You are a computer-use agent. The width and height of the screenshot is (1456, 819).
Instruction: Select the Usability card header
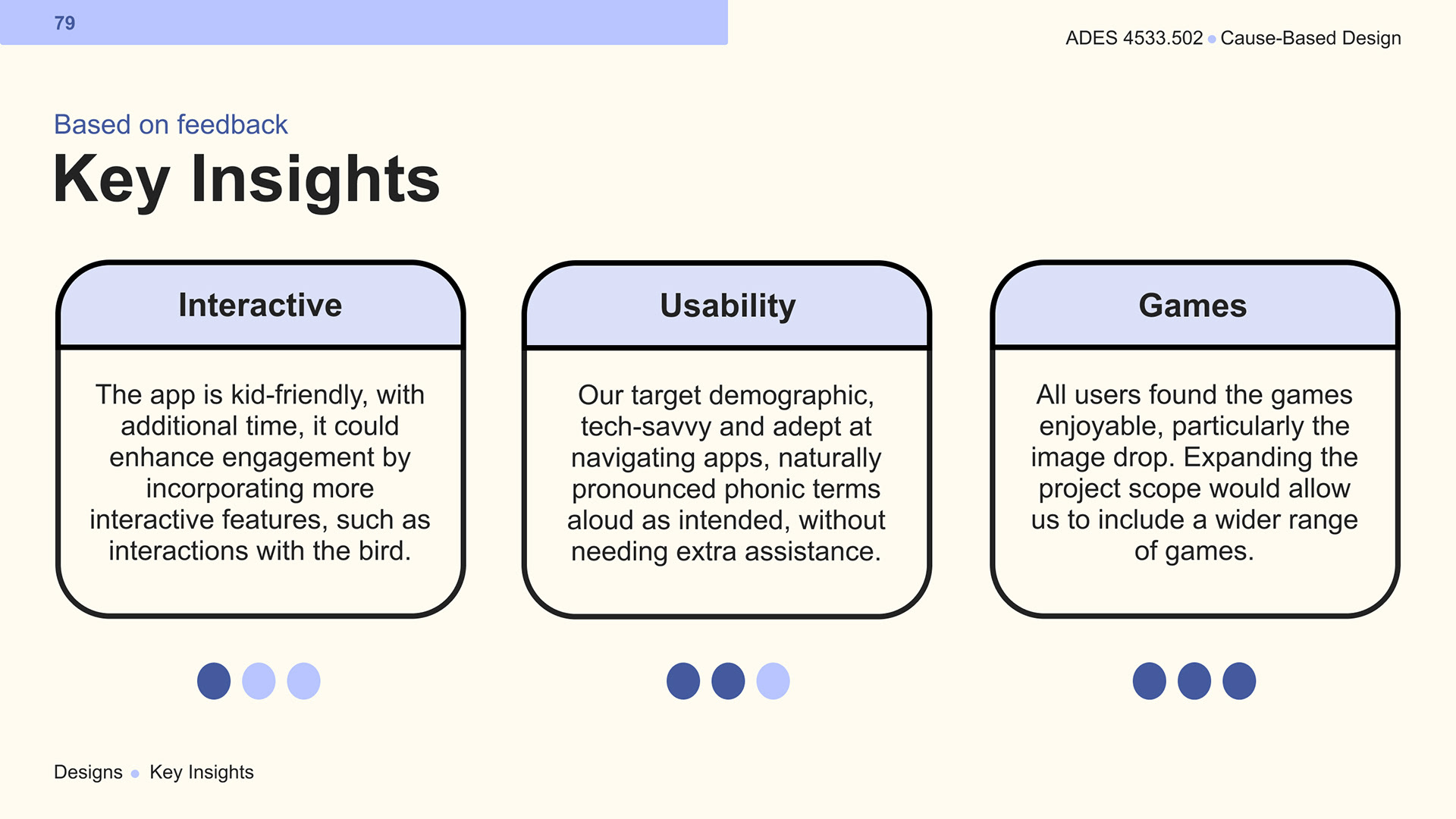point(727,306)
